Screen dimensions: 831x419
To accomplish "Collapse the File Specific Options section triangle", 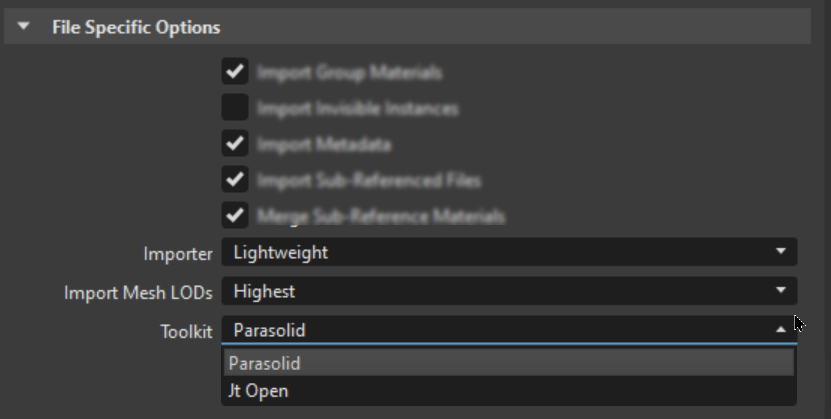I will point(24,27).
